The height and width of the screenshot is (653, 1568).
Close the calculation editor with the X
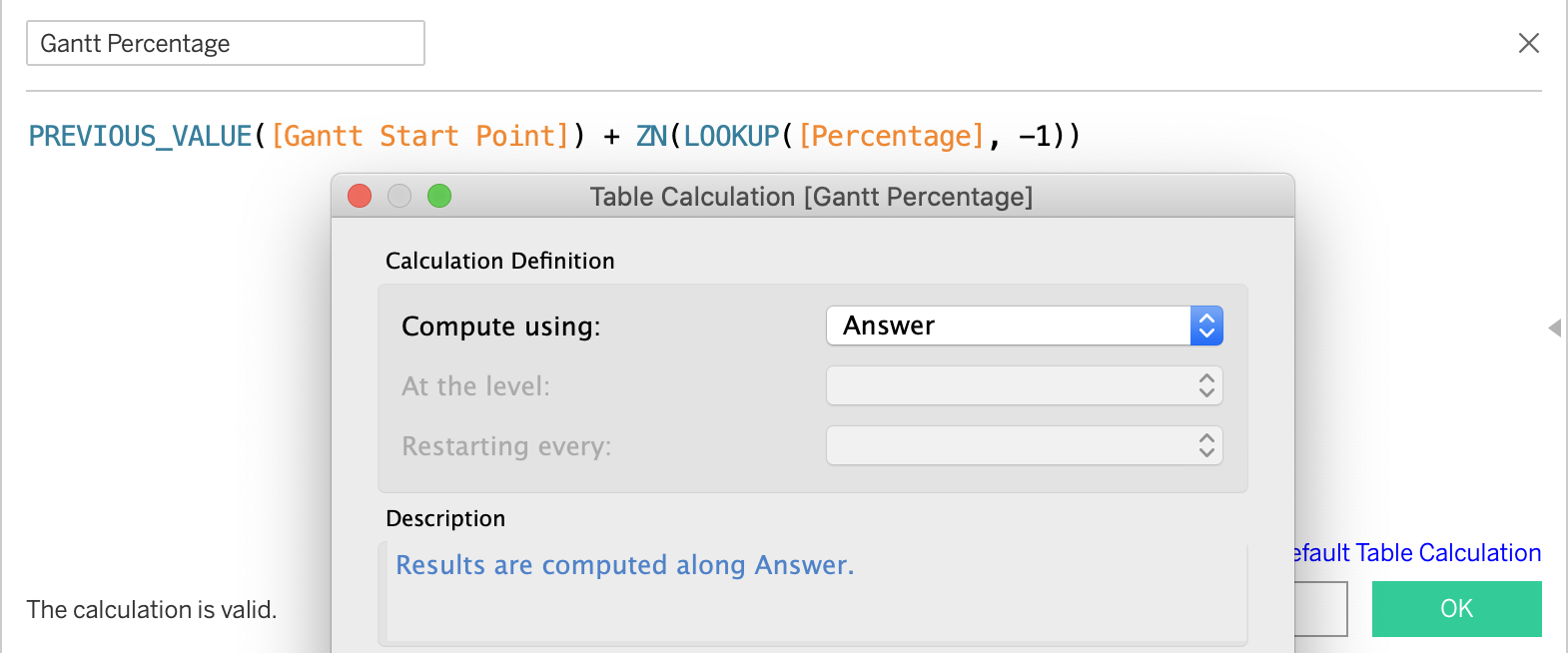pos(1528,43)
